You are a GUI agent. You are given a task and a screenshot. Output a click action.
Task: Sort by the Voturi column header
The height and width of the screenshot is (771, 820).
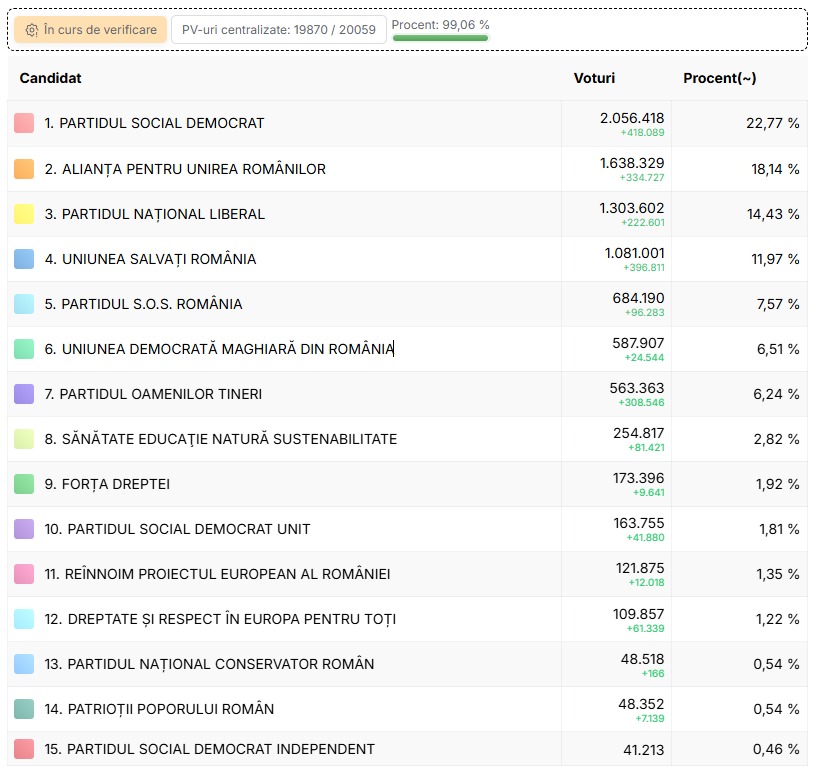tap(594, 78)
